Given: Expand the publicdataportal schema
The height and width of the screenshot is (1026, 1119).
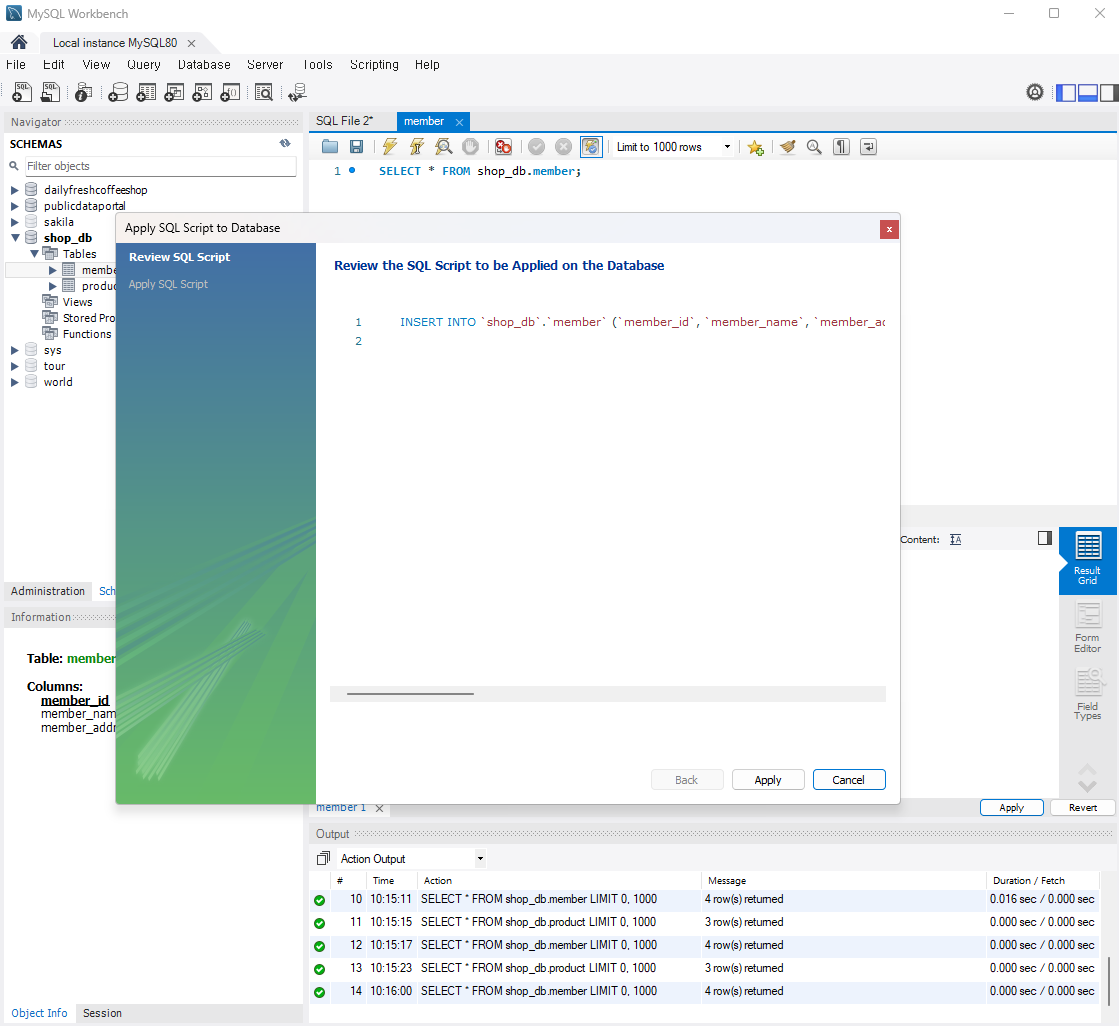Looking at the screenshot, I should [14, 205].
